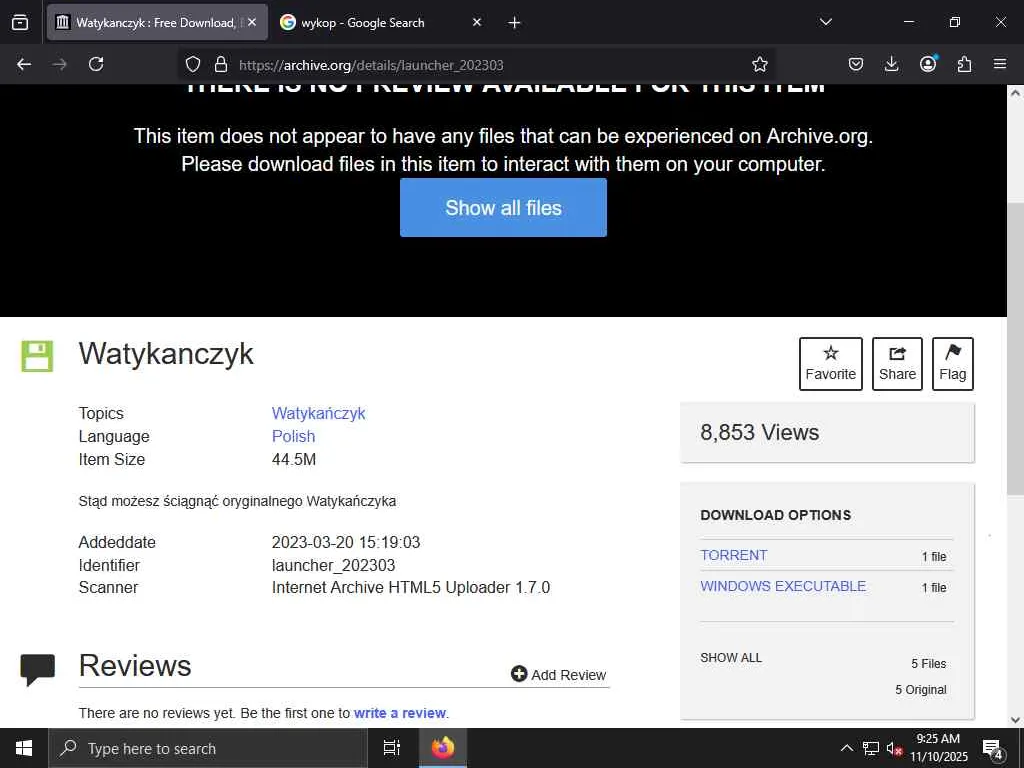Screen dimensions: 1024x768
Task: Switch to the Watykanczyk archive tab
Action: tap(157, 22)
